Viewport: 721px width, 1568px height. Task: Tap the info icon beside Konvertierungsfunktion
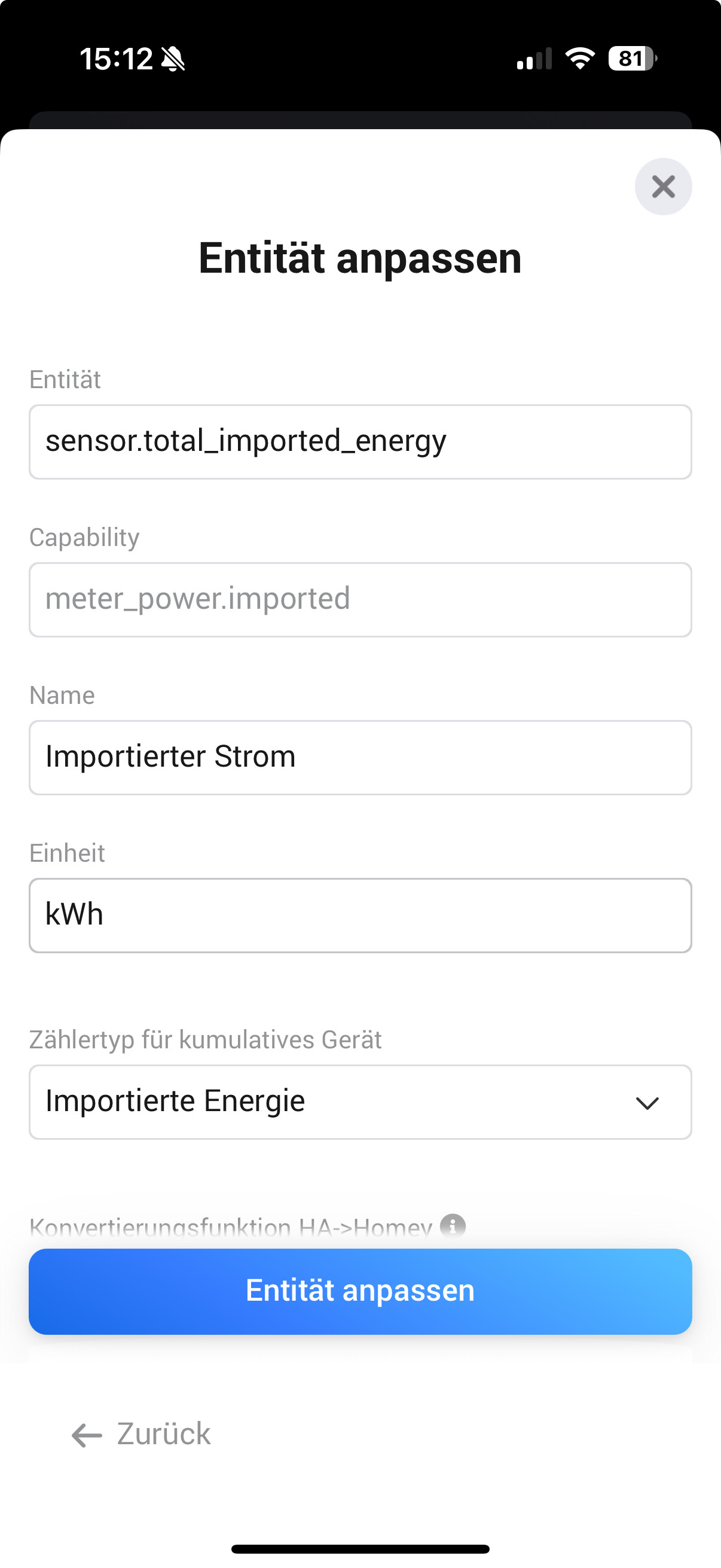coord(453,1225)
